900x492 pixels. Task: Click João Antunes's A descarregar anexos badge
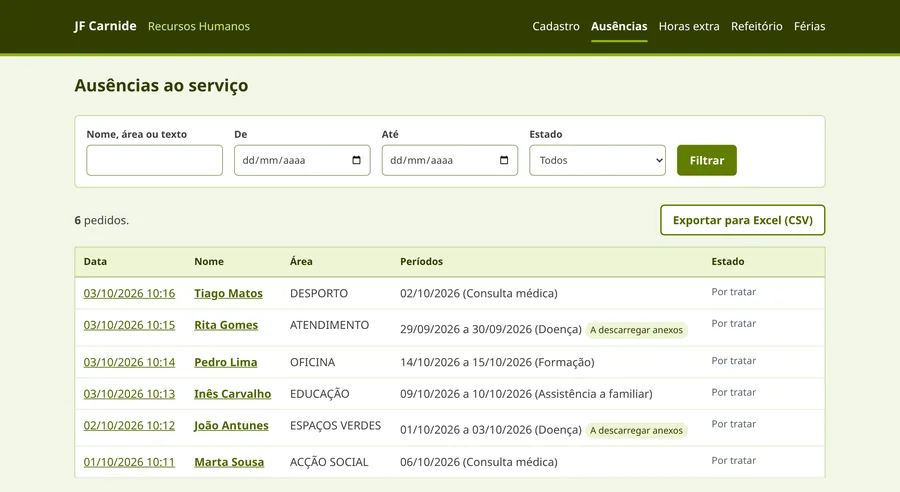pyautogui.click(x=637, y=431)
